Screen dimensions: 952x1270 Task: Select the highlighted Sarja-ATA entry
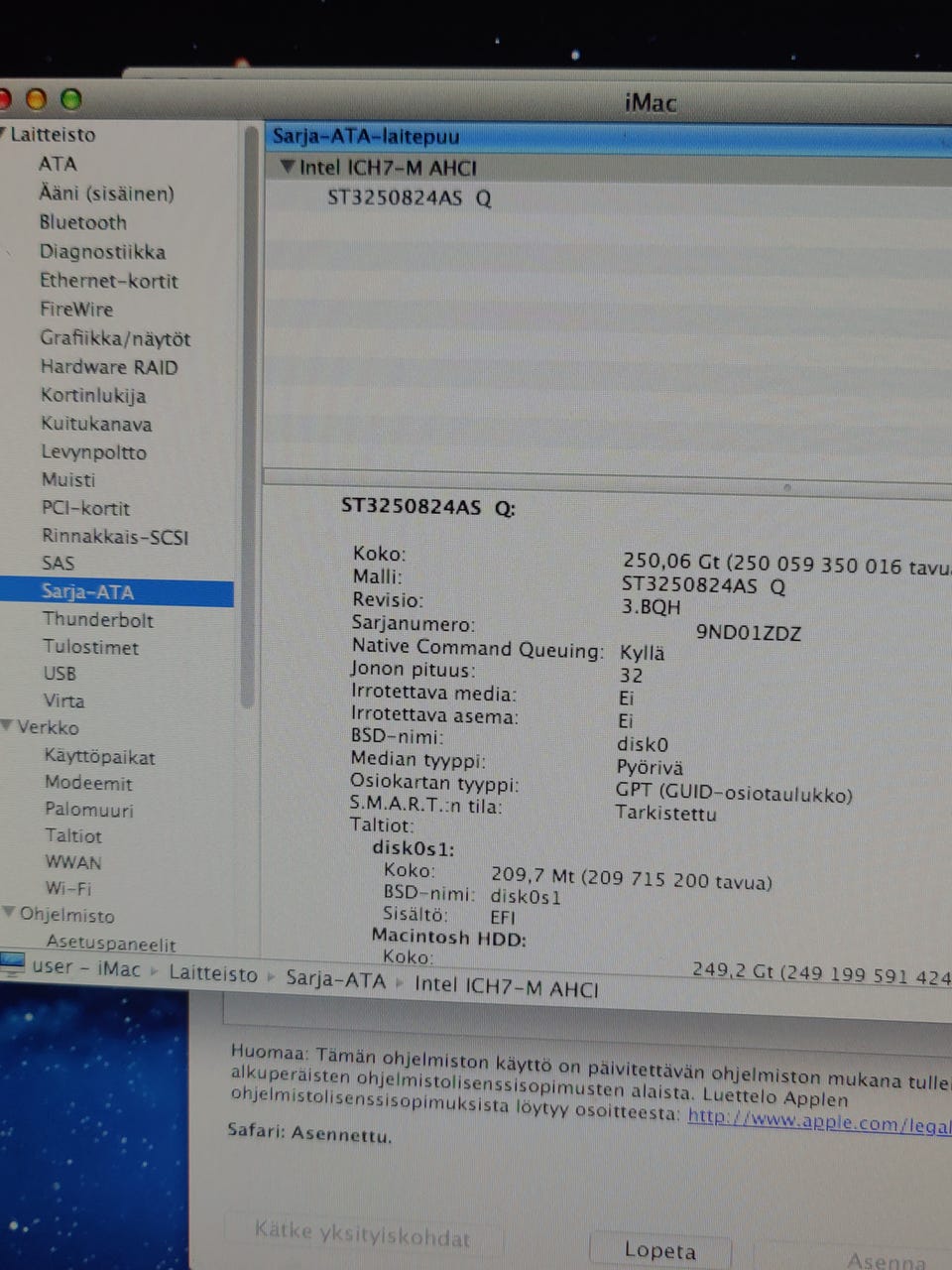117,592
